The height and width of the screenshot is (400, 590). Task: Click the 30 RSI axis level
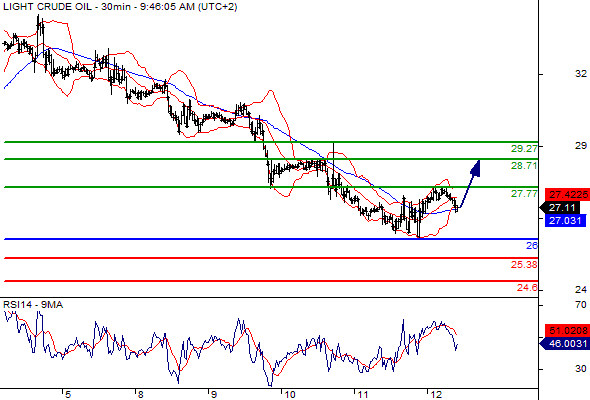point(581,368)
